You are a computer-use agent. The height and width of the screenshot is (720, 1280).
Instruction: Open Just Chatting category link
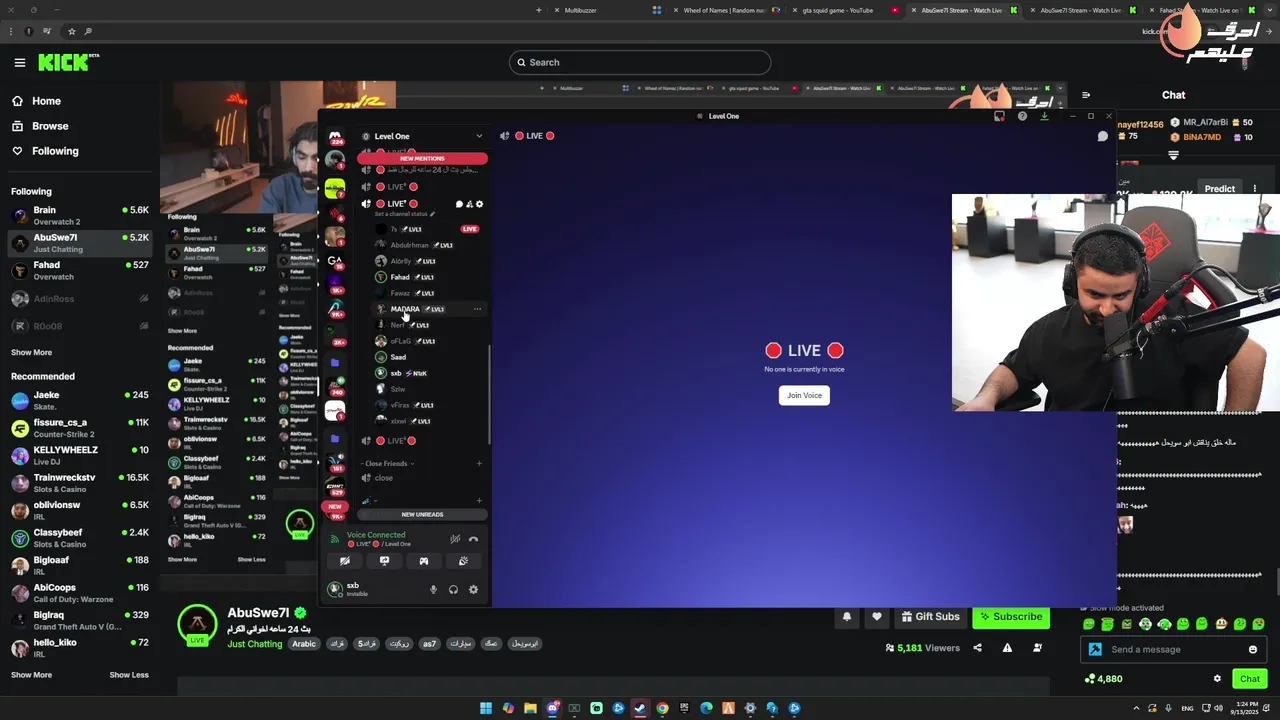click(254, 644)
